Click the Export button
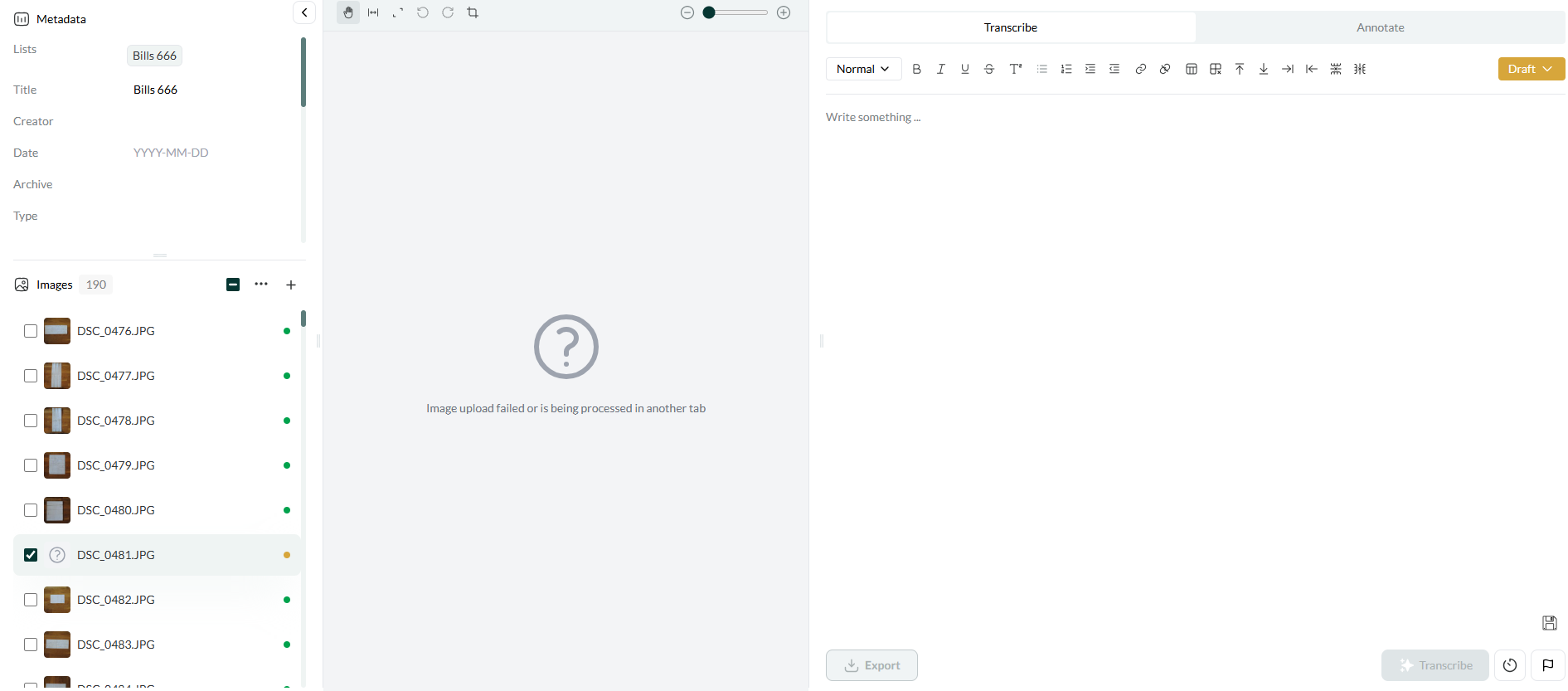1568x691 pixels. pyautogui.click(x=871, y=665)
